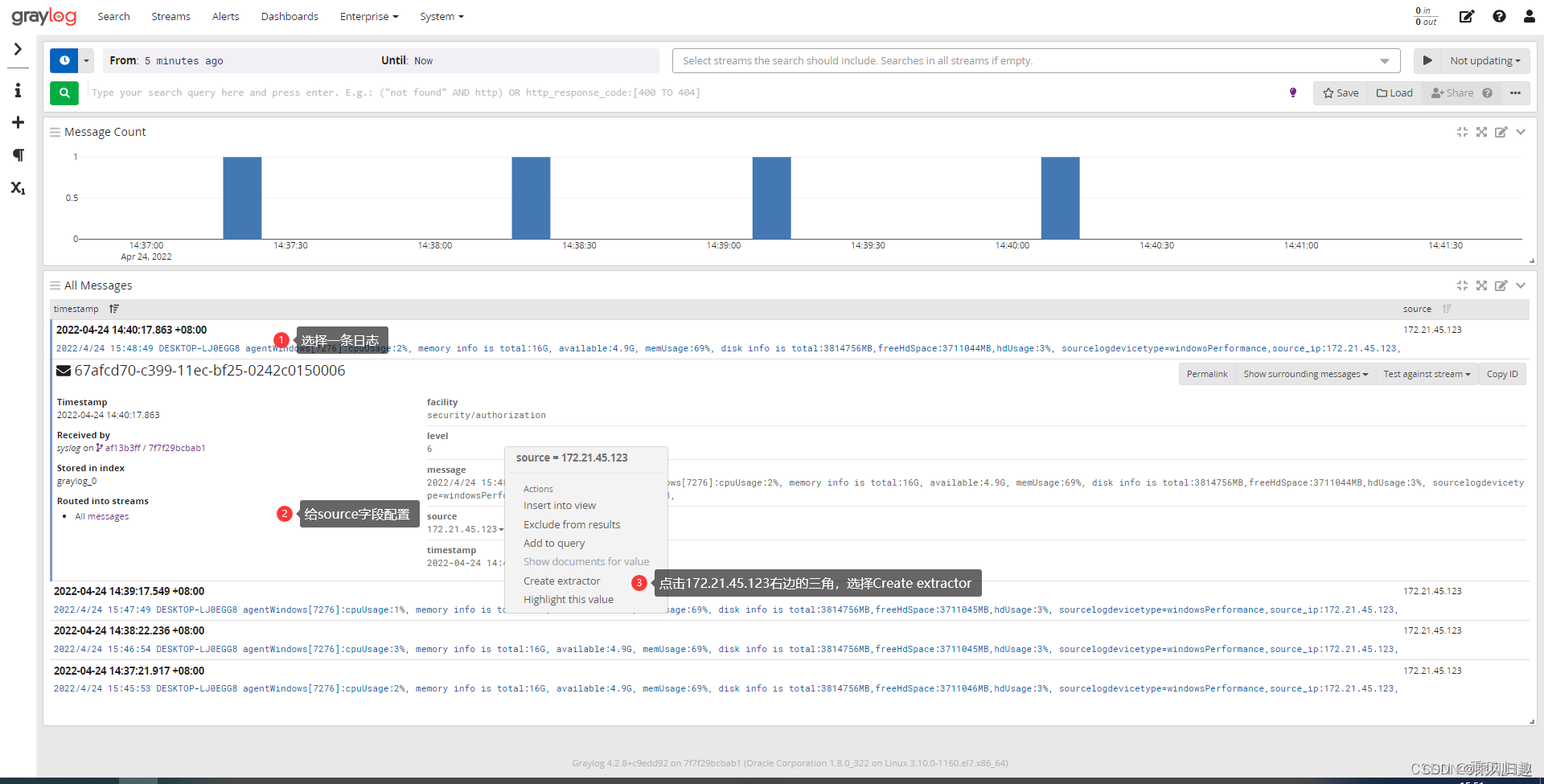
Task: Select the blue clock time-range icon
Action: click(x=63, y=60)
